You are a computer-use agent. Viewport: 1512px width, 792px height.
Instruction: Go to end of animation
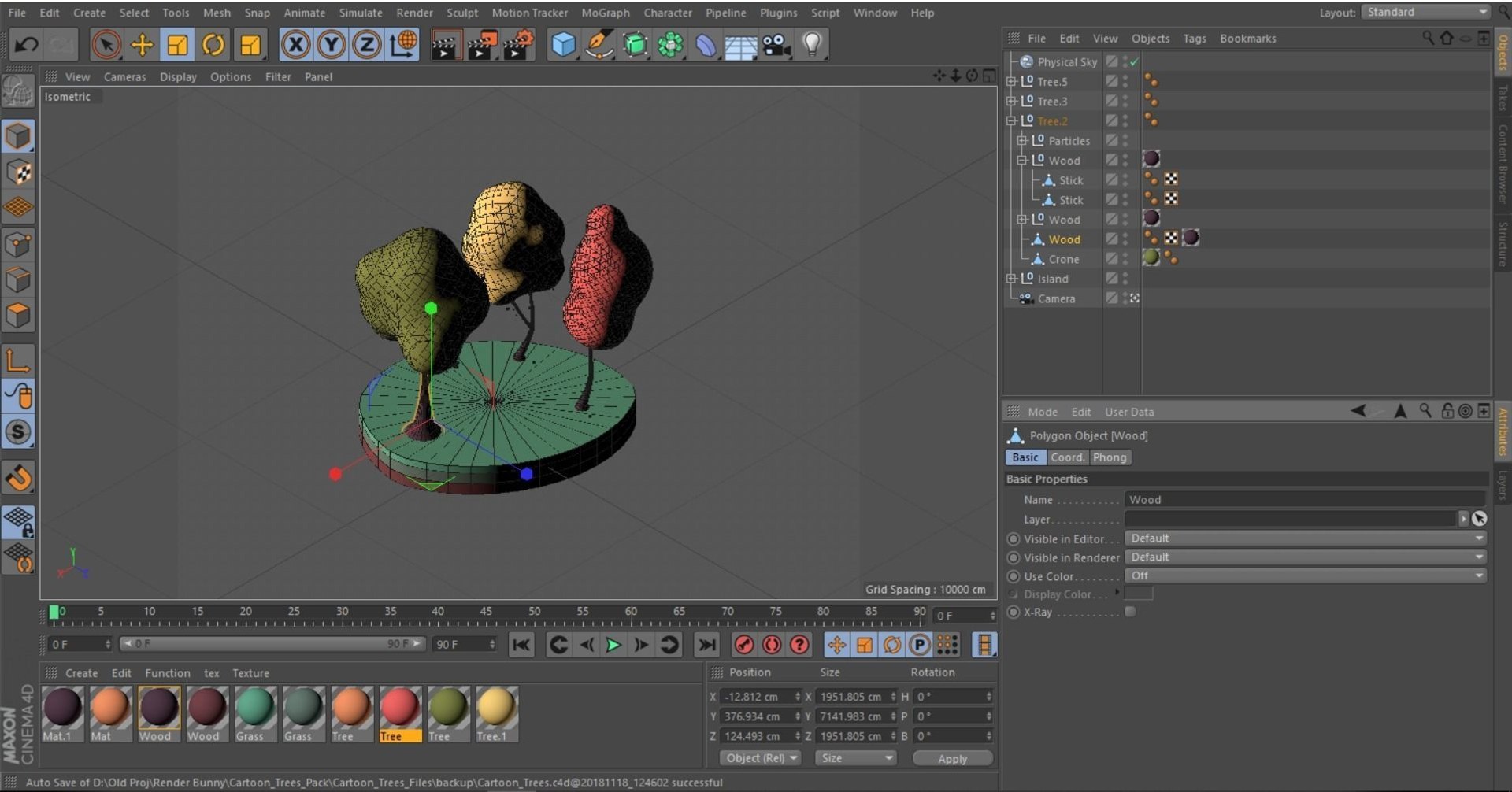click(707, 645)
